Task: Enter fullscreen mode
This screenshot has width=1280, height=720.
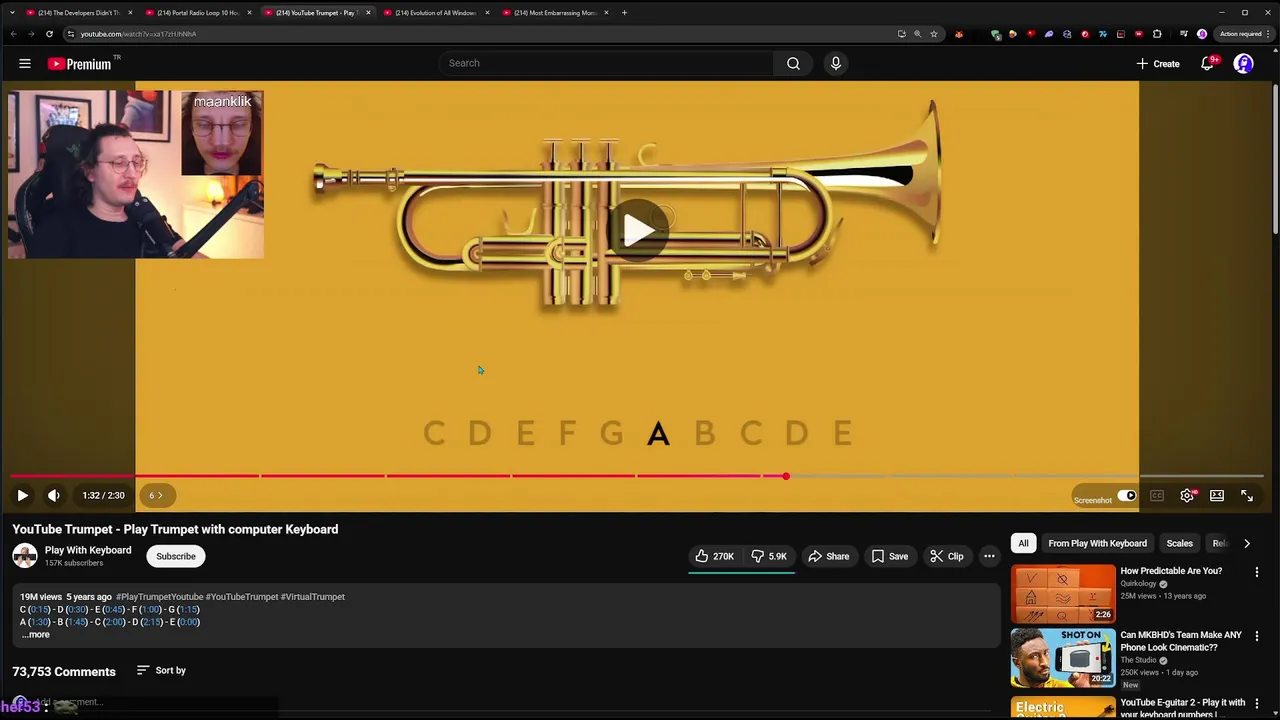Action: (x=1247, y=495)
